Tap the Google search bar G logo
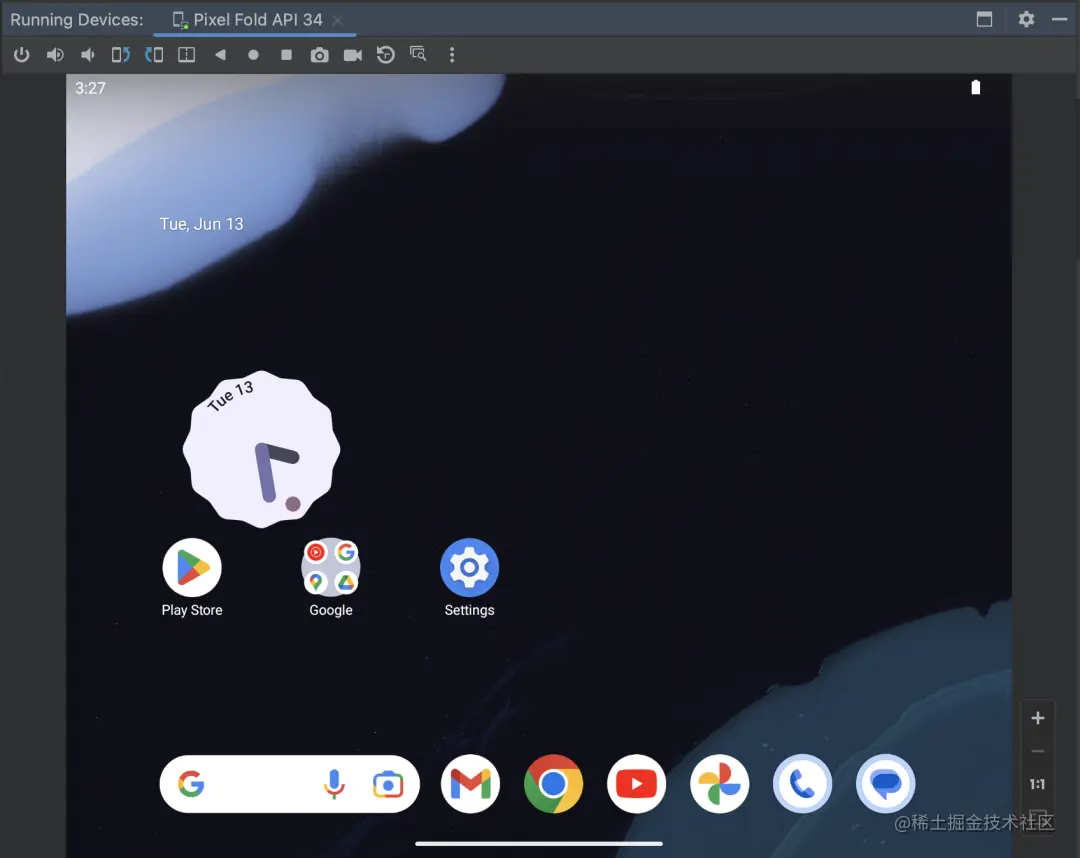Image resolution: width=1080 pixels, height=858 pixels. (x=191, y=784)
